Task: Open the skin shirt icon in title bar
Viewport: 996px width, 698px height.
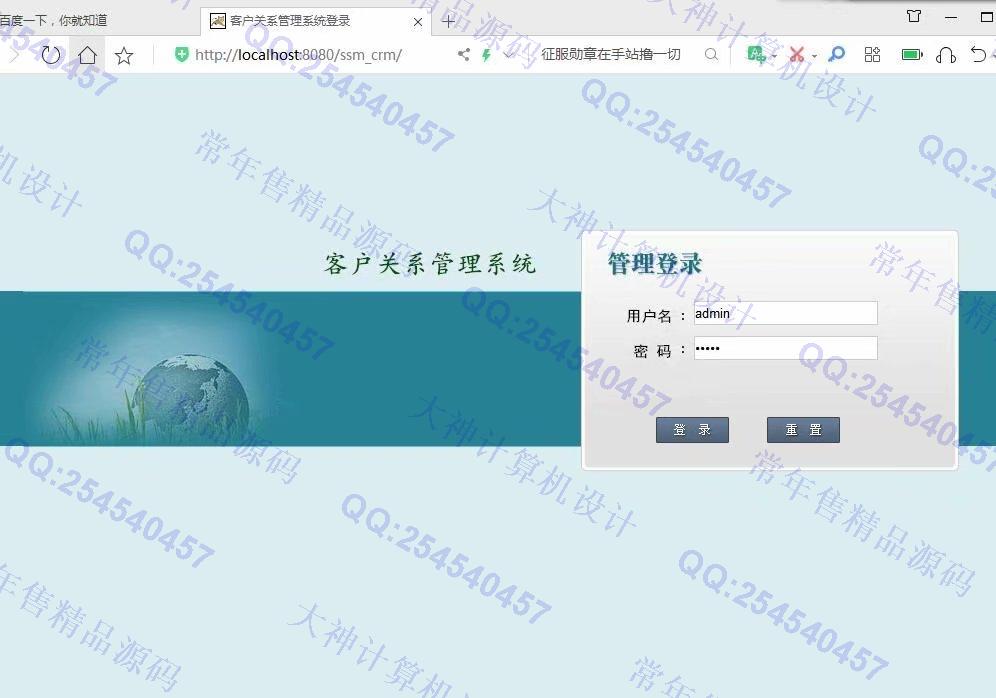Action: coord(913,17)
